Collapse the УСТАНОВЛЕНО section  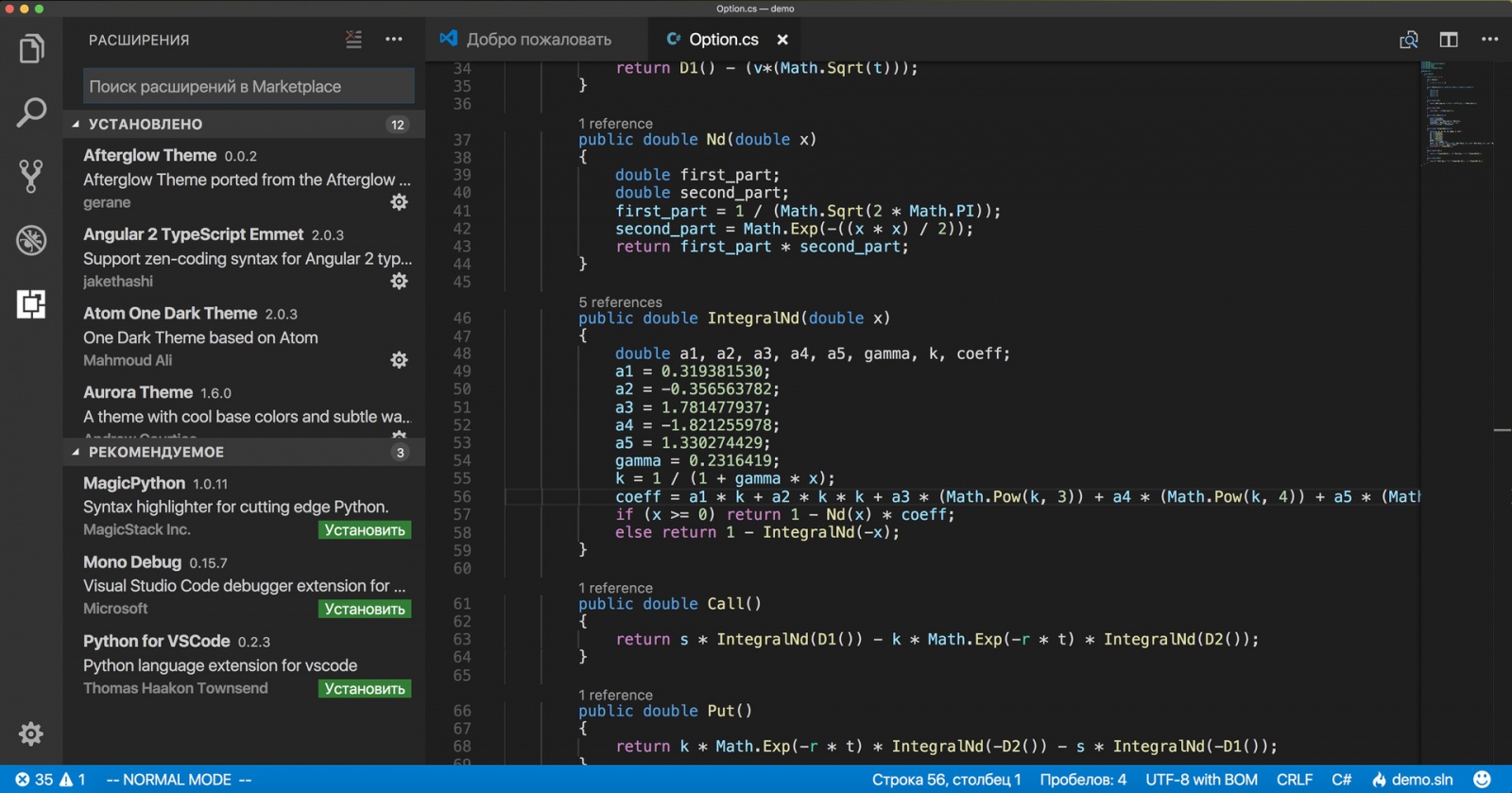tap(76, 124)
